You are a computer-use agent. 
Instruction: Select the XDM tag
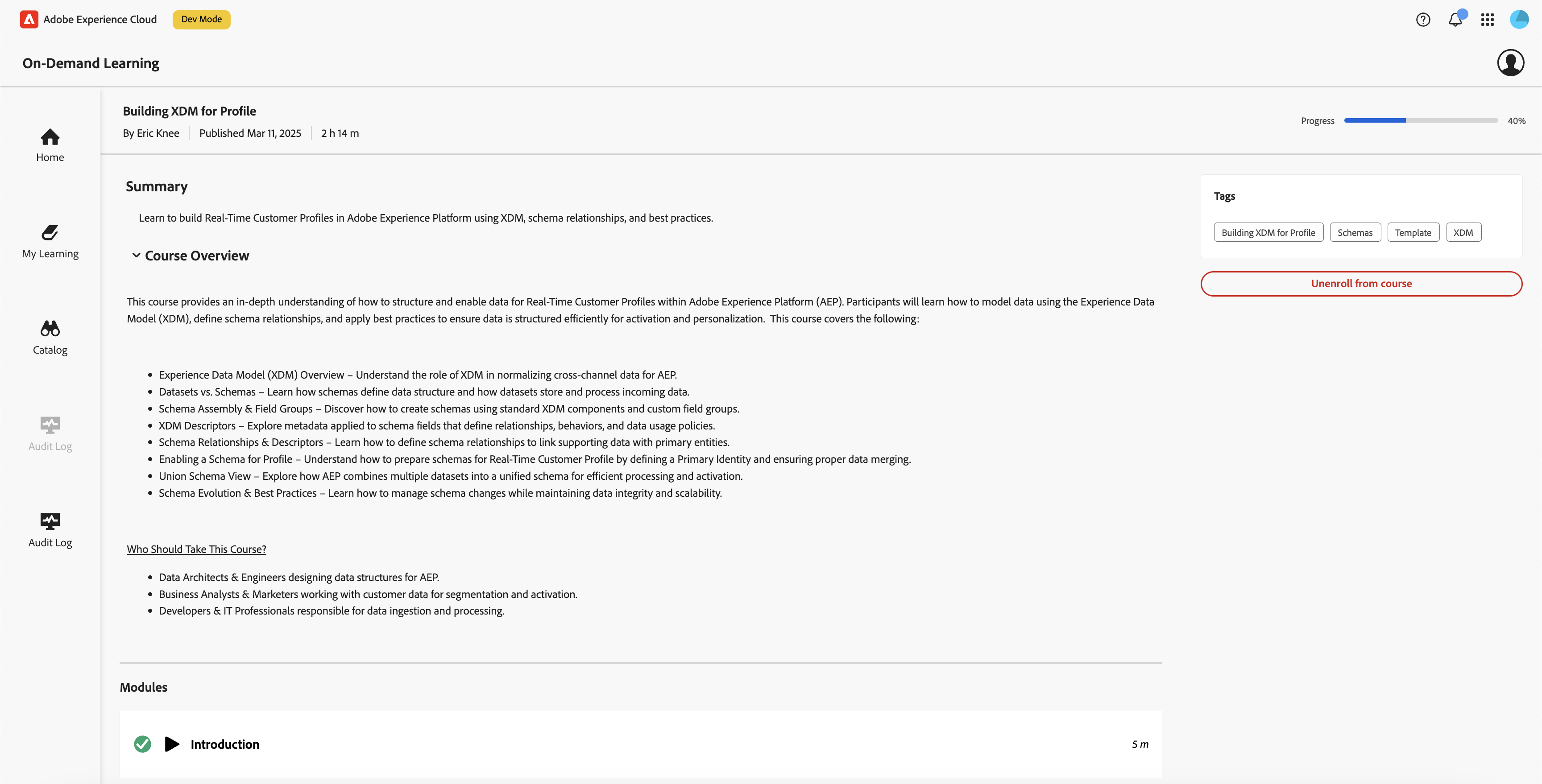click(1463, 233)
